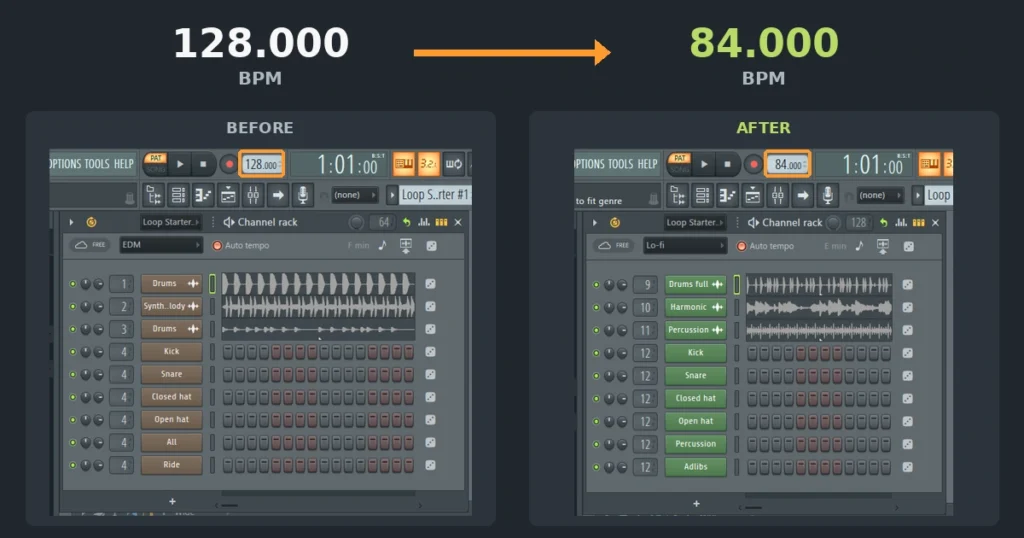Open the TOOLS menu in the AFTER panel
The image size is (1024, 538).
coord(621,165)
